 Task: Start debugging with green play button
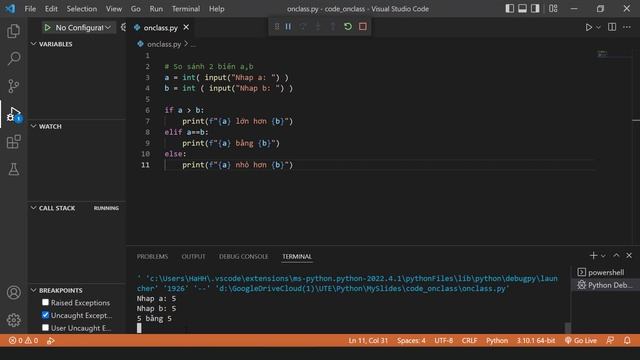click(47, 27)
